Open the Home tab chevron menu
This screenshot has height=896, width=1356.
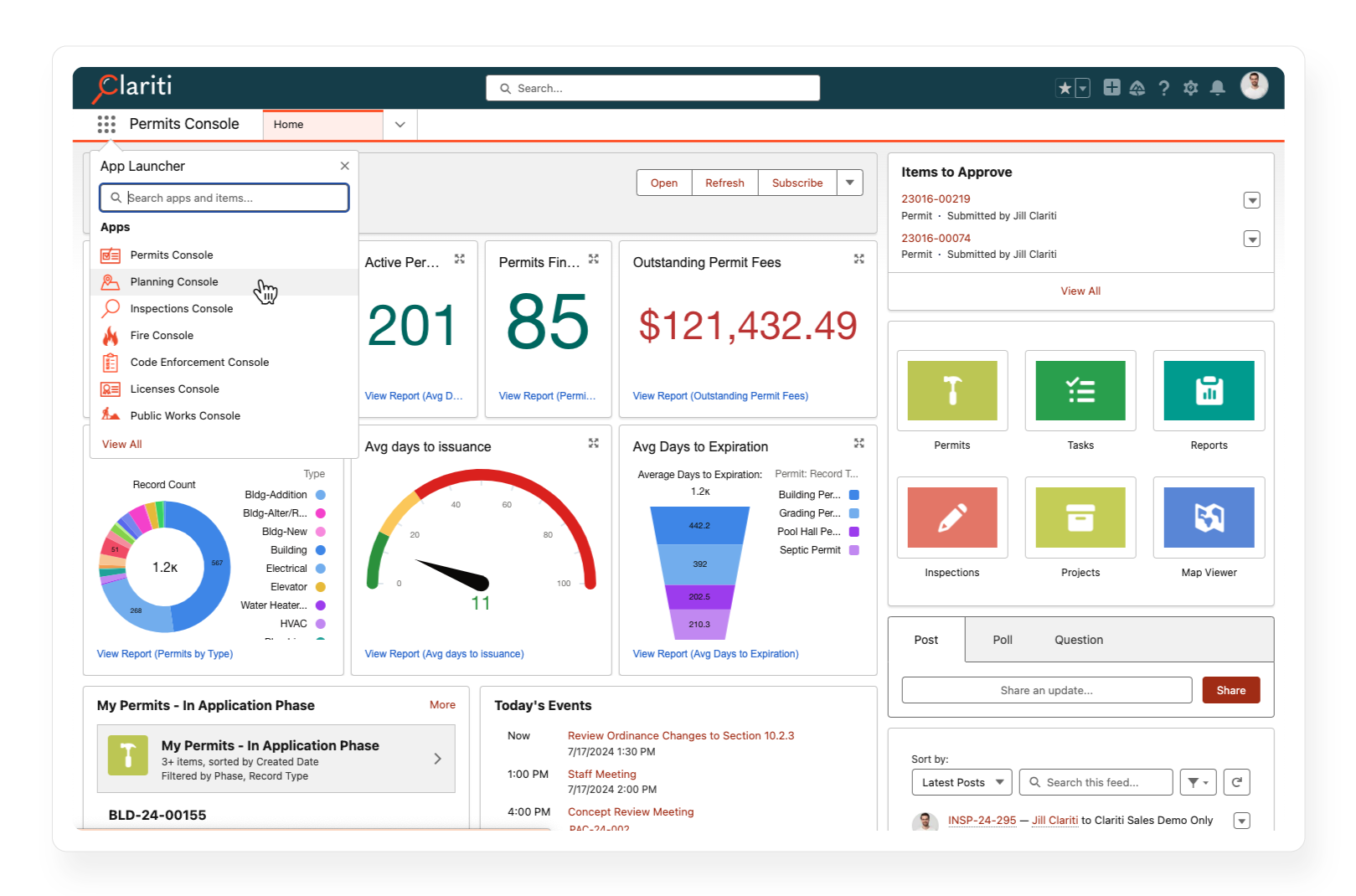[400, 124]
